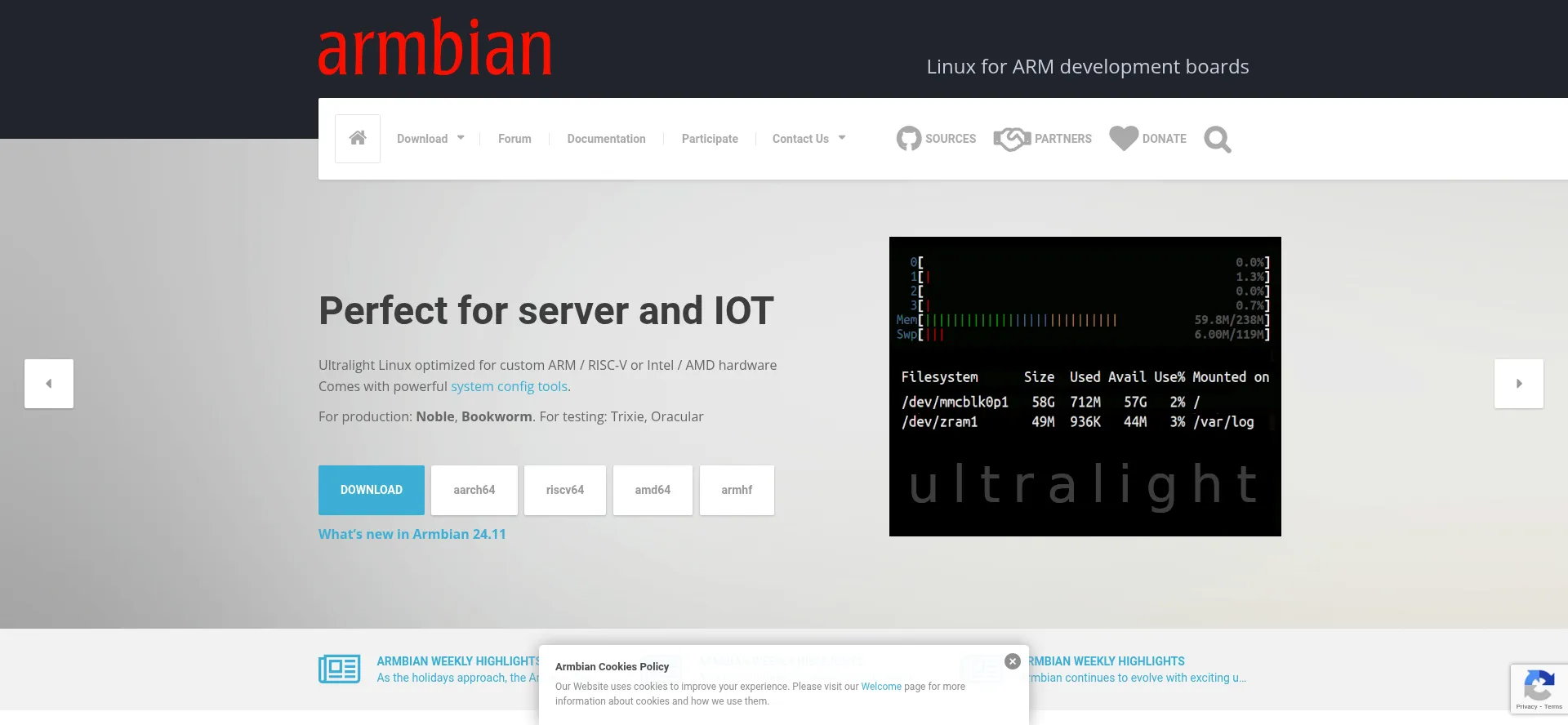
Task: Click the newspaper icon beside Weekly Highlights
Action: [x=340, y=669]
